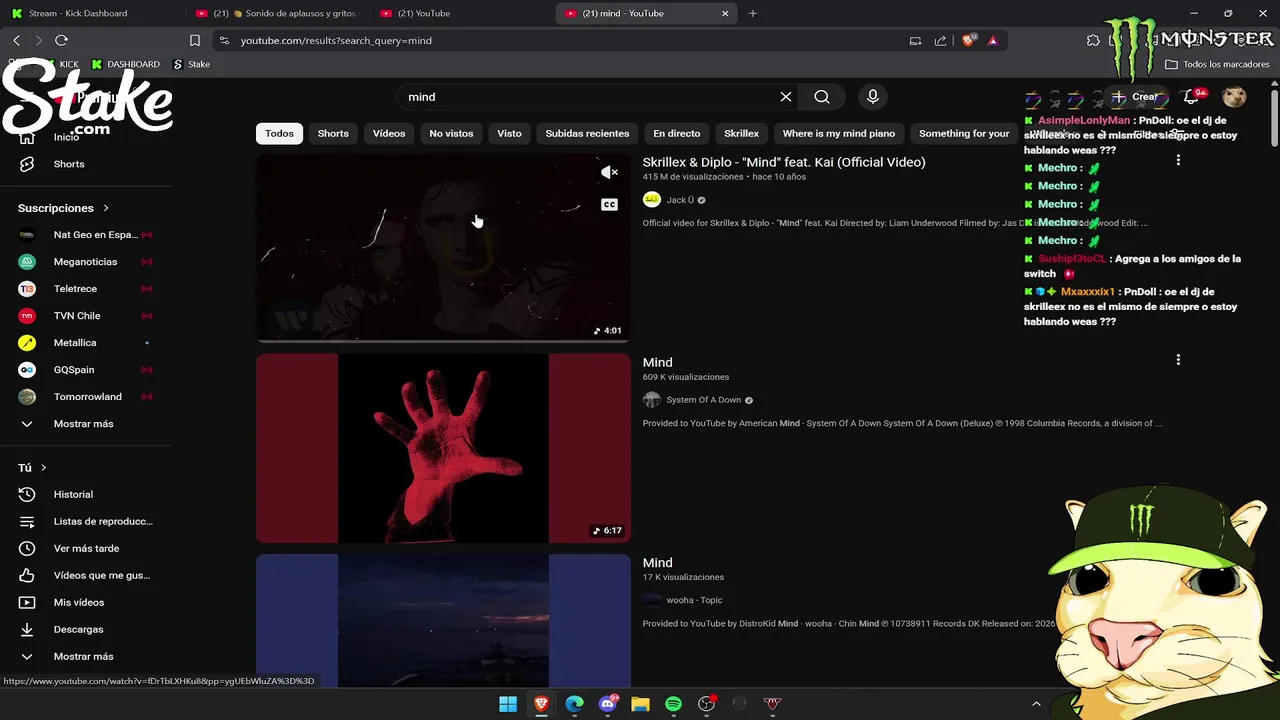Select the Vídeos filter chip
The width and height of the screenshot is (1280, 720).
389,133
